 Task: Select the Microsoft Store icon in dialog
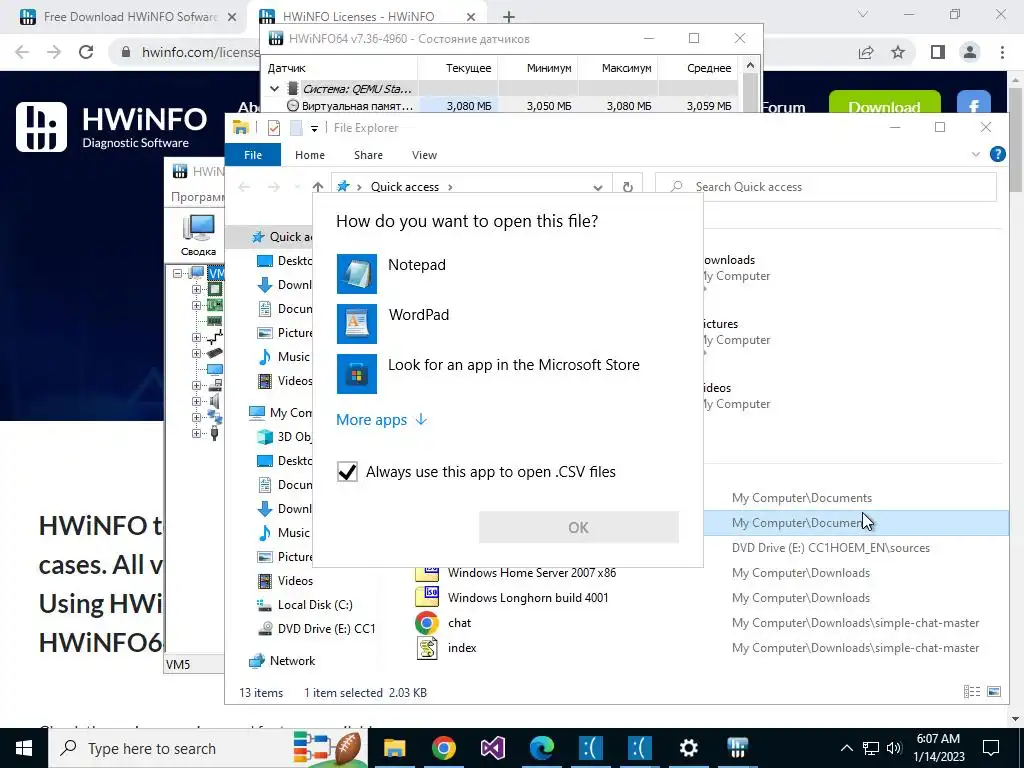tap(357, 374)
